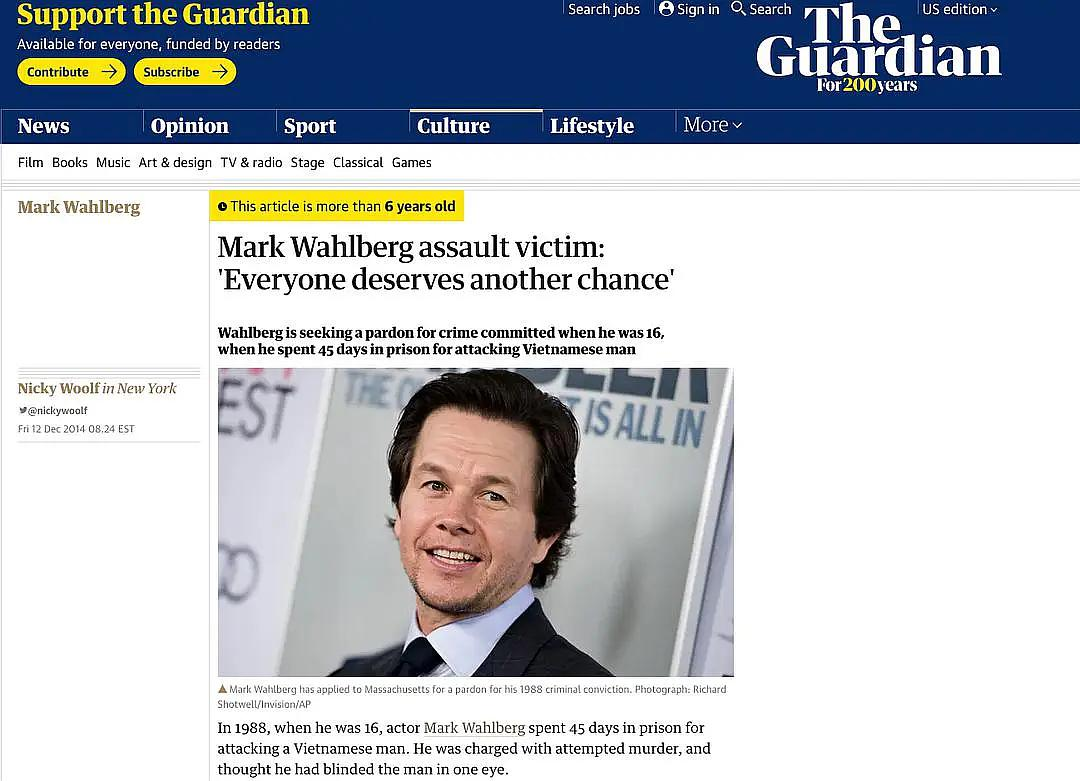
Task: Click the Search jobs link
Action: pos(604,9)
